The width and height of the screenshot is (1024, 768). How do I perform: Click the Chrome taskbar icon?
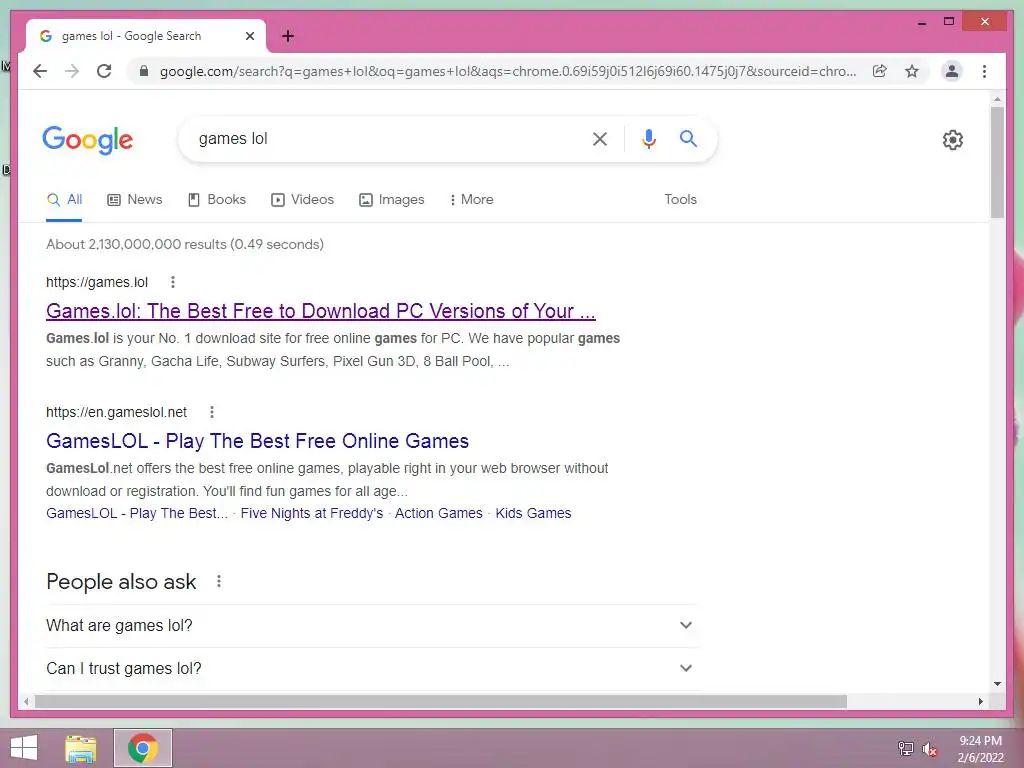click(x=142, y=748)
